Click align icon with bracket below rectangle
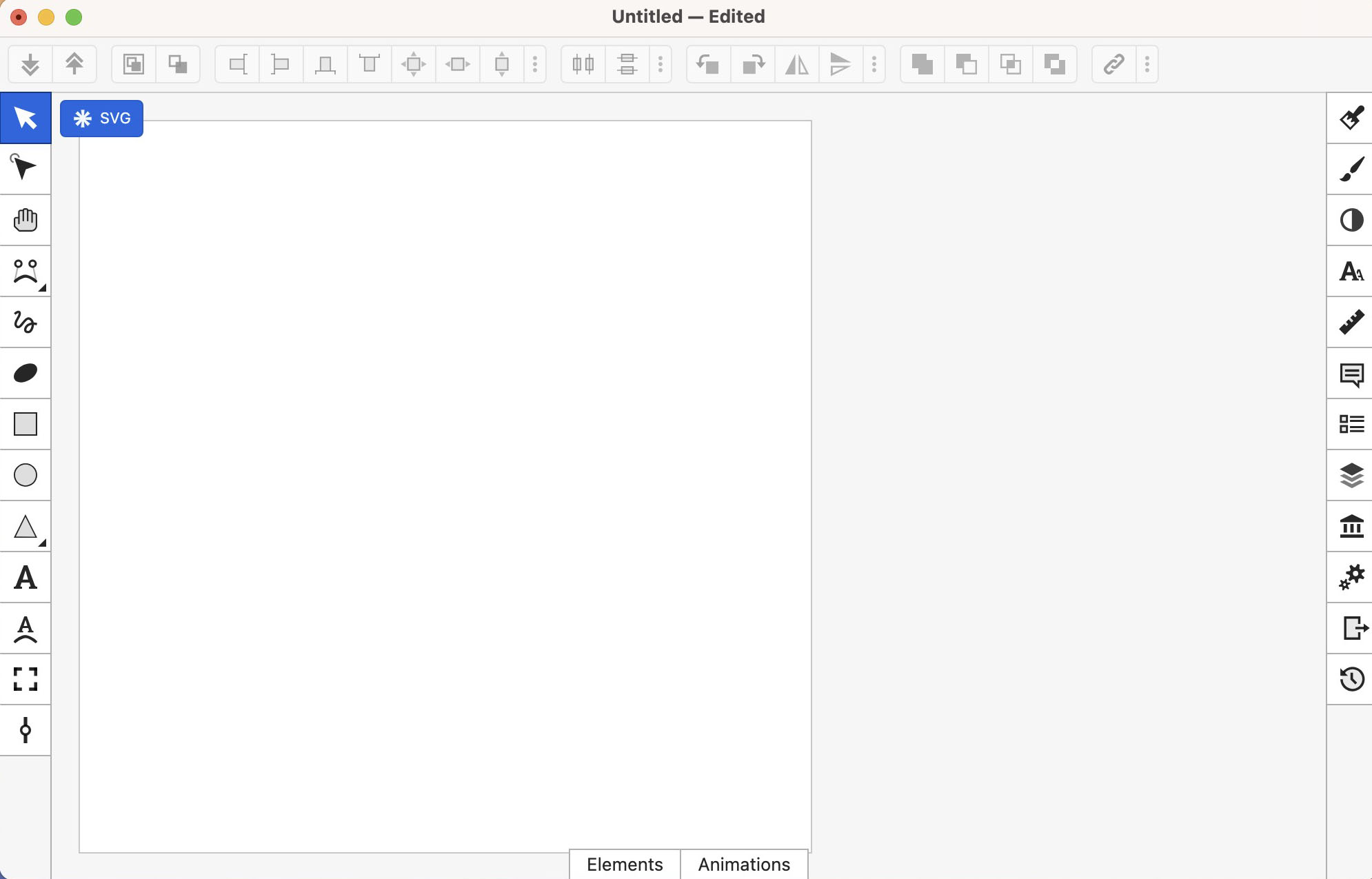The image size is (1372, 879). 325,64
